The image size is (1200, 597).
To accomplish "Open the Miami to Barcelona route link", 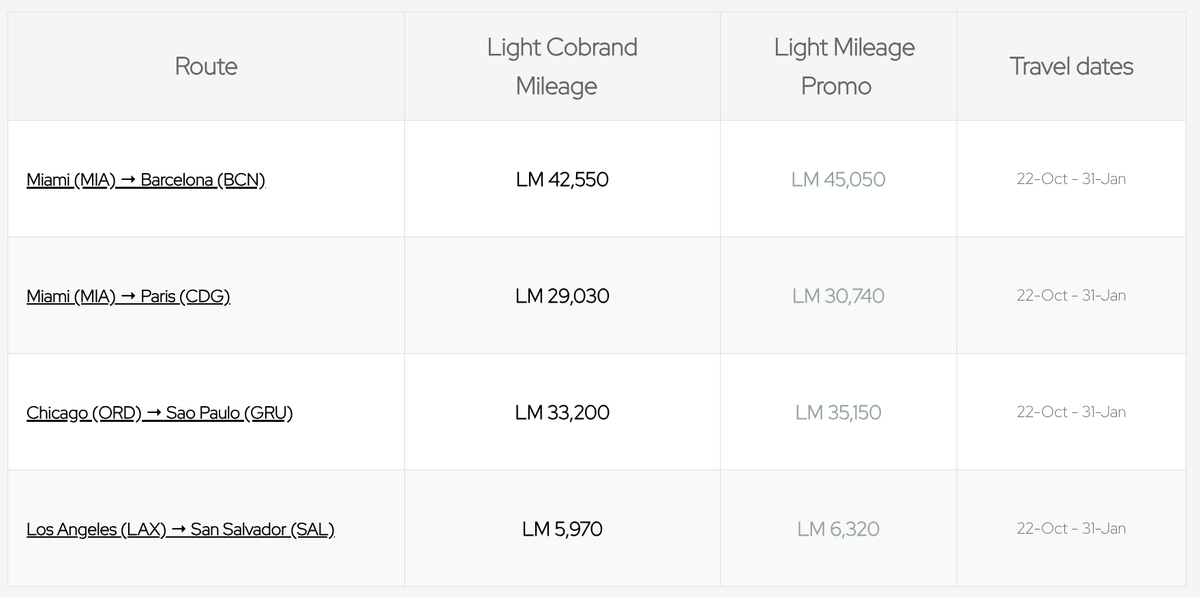I will (146, 180).
